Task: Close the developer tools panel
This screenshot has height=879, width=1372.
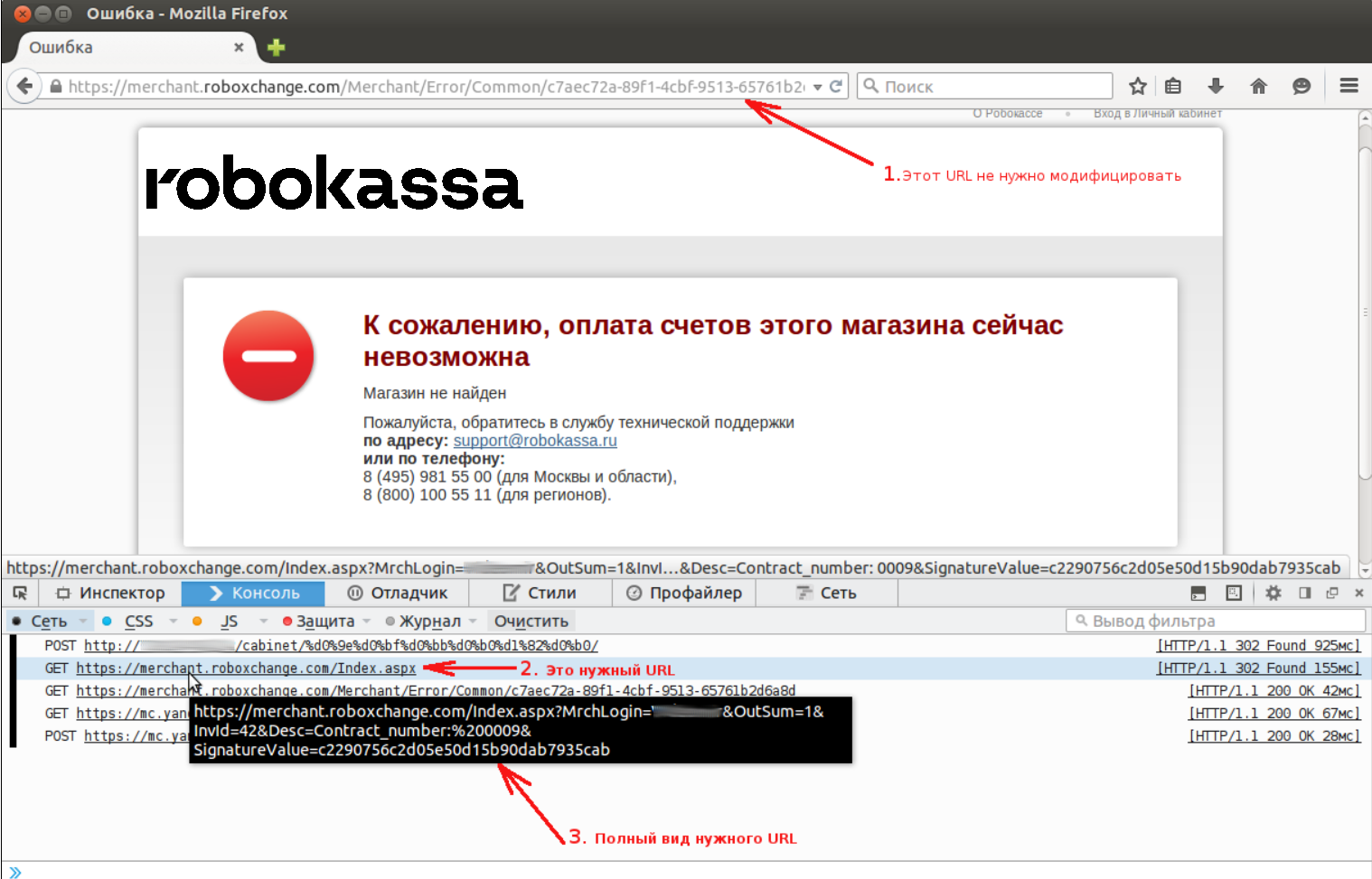Action: click(x=1358, y=593)
